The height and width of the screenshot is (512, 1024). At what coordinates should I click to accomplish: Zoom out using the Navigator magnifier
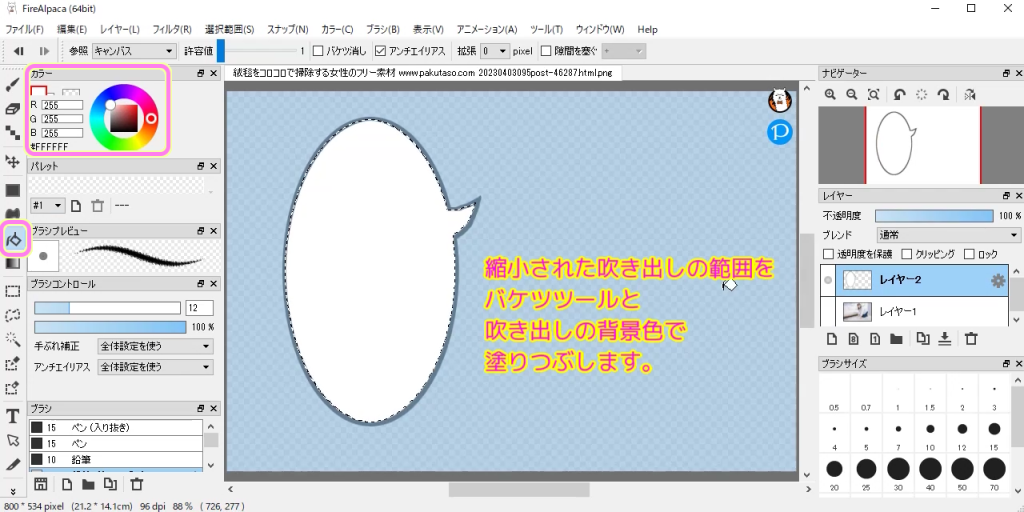852,95
